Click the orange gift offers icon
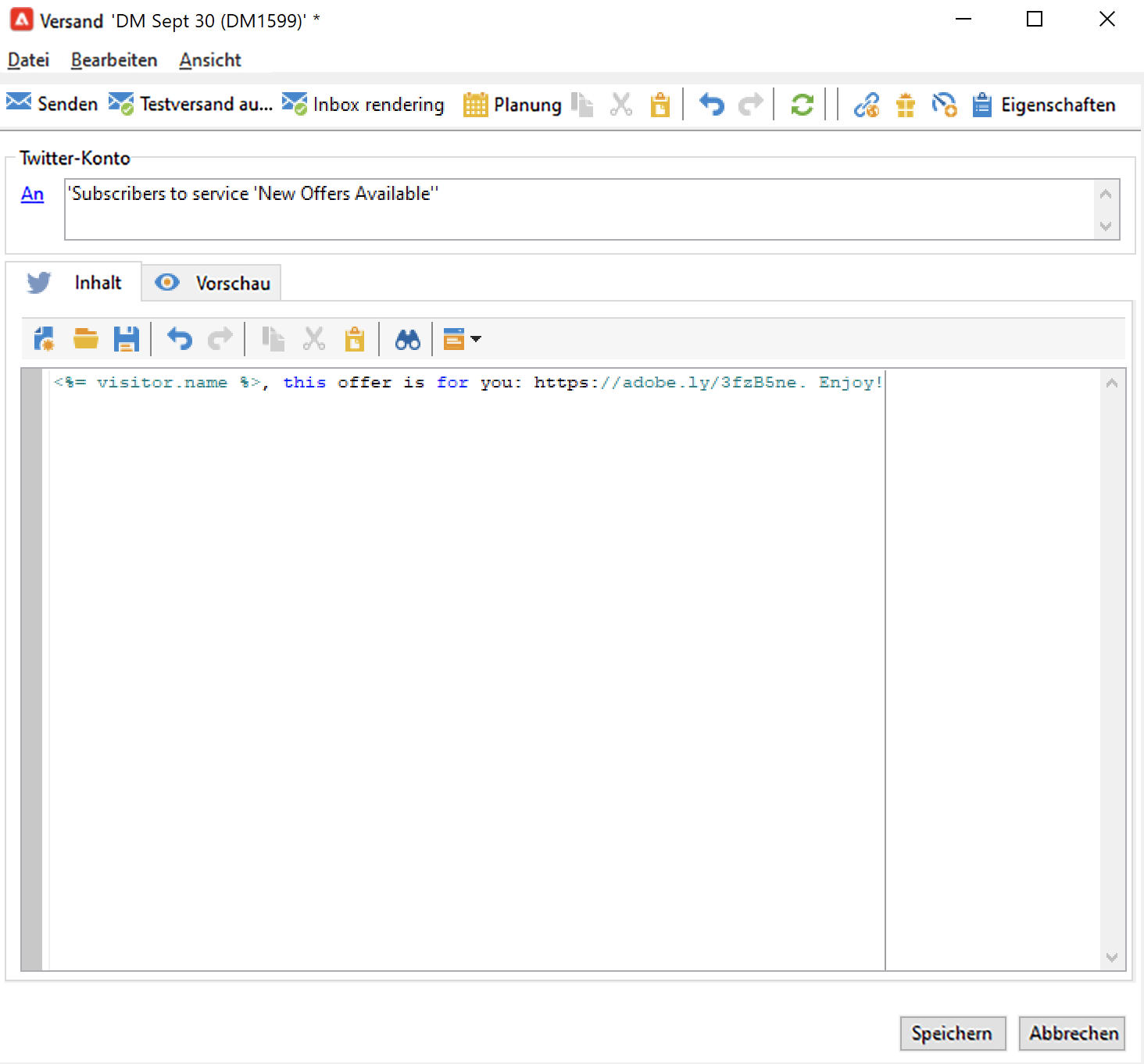This screenshot has width=1144, height=1064. [x=906, y=104]
